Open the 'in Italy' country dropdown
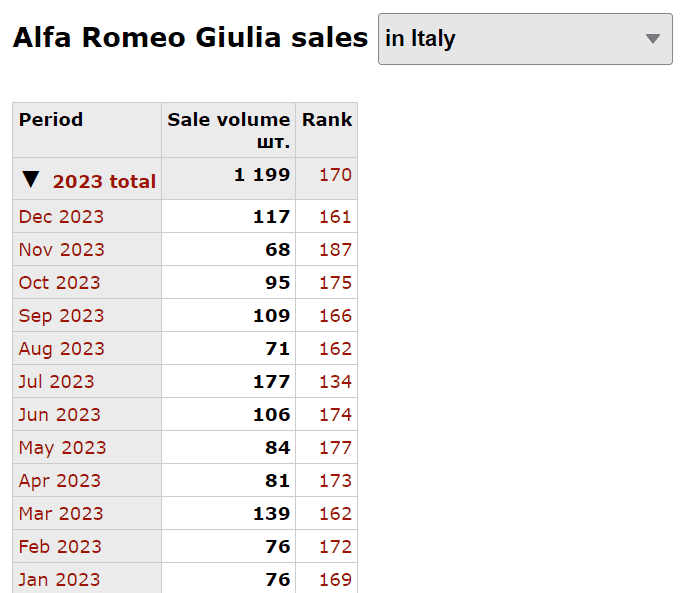The image size is (693, 593). (525, 39)
